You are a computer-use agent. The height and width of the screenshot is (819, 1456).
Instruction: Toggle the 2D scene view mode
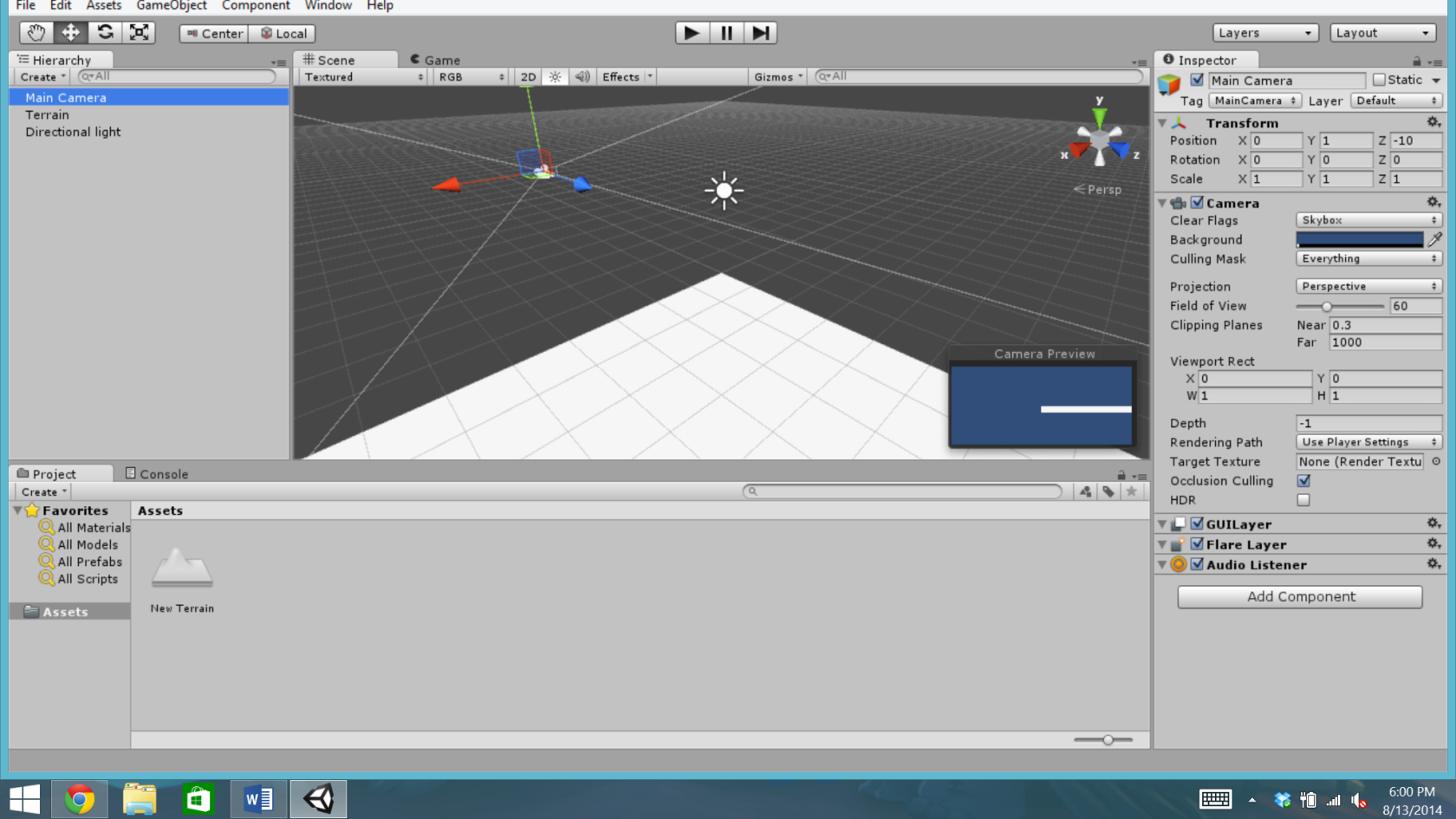click(x=528, y=77)
